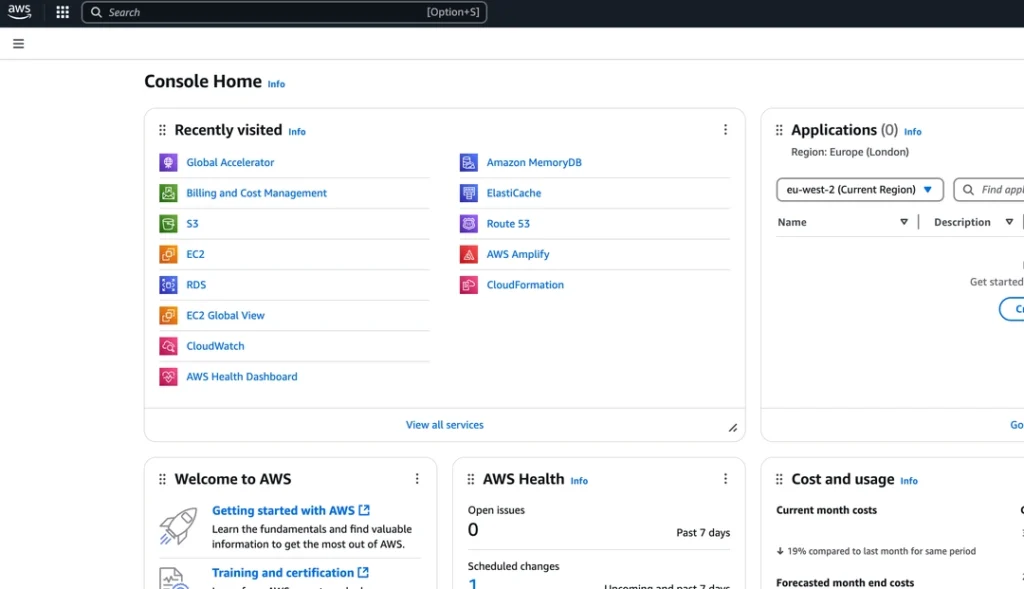Open the RDS service link
The image size is (1024, 589).
[196, 285]
